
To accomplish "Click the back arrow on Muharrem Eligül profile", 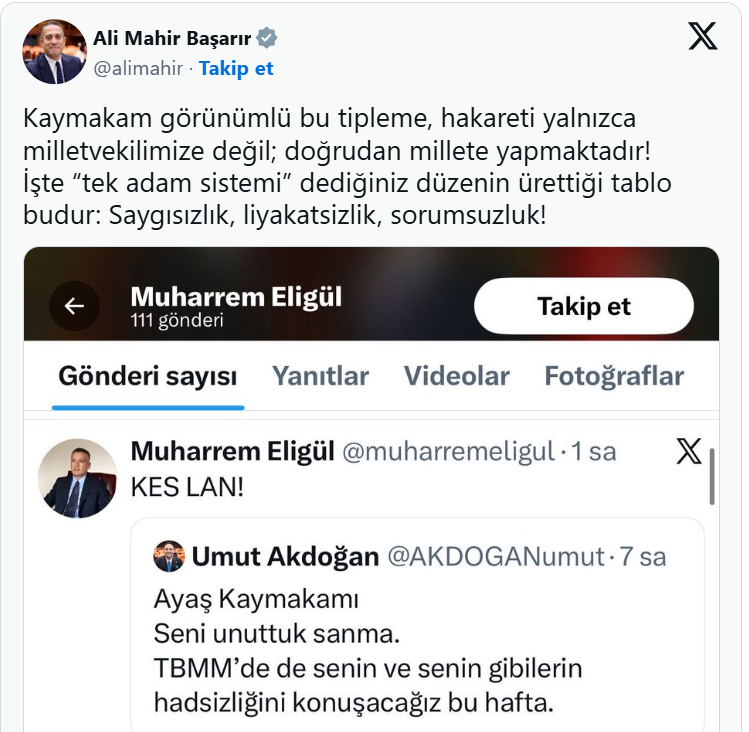I will (x=74, y=306).
